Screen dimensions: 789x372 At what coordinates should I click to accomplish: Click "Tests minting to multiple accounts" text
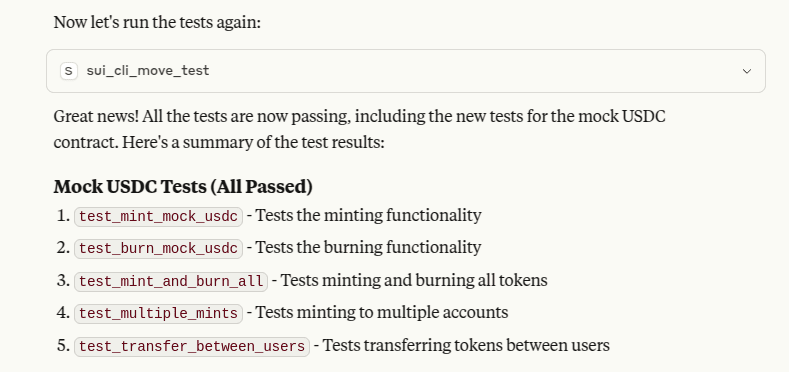point(382,313)
